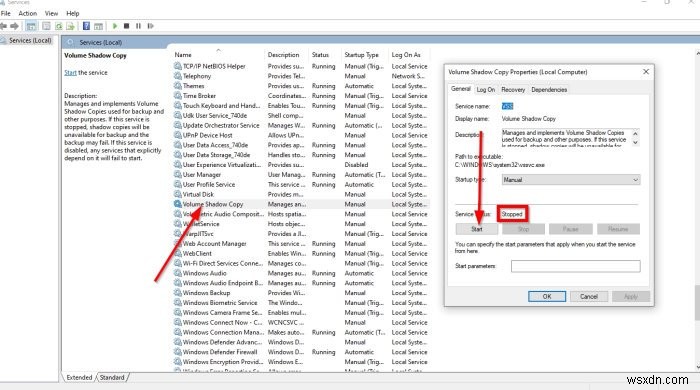Open the View menu
Image resolution: width=700 pixels, height=390 pixels.
point(51,13)
